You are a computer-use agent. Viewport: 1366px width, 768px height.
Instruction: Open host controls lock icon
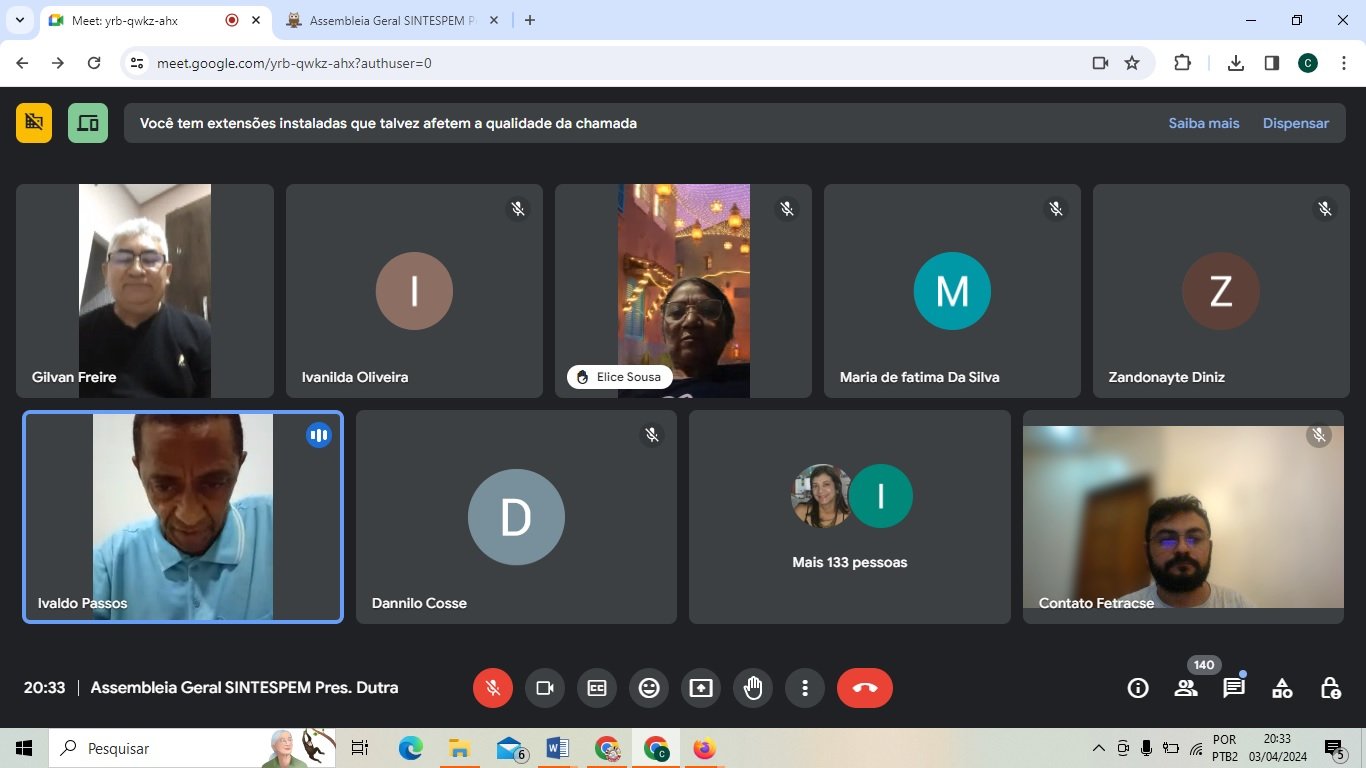(x=1330, y=688)
